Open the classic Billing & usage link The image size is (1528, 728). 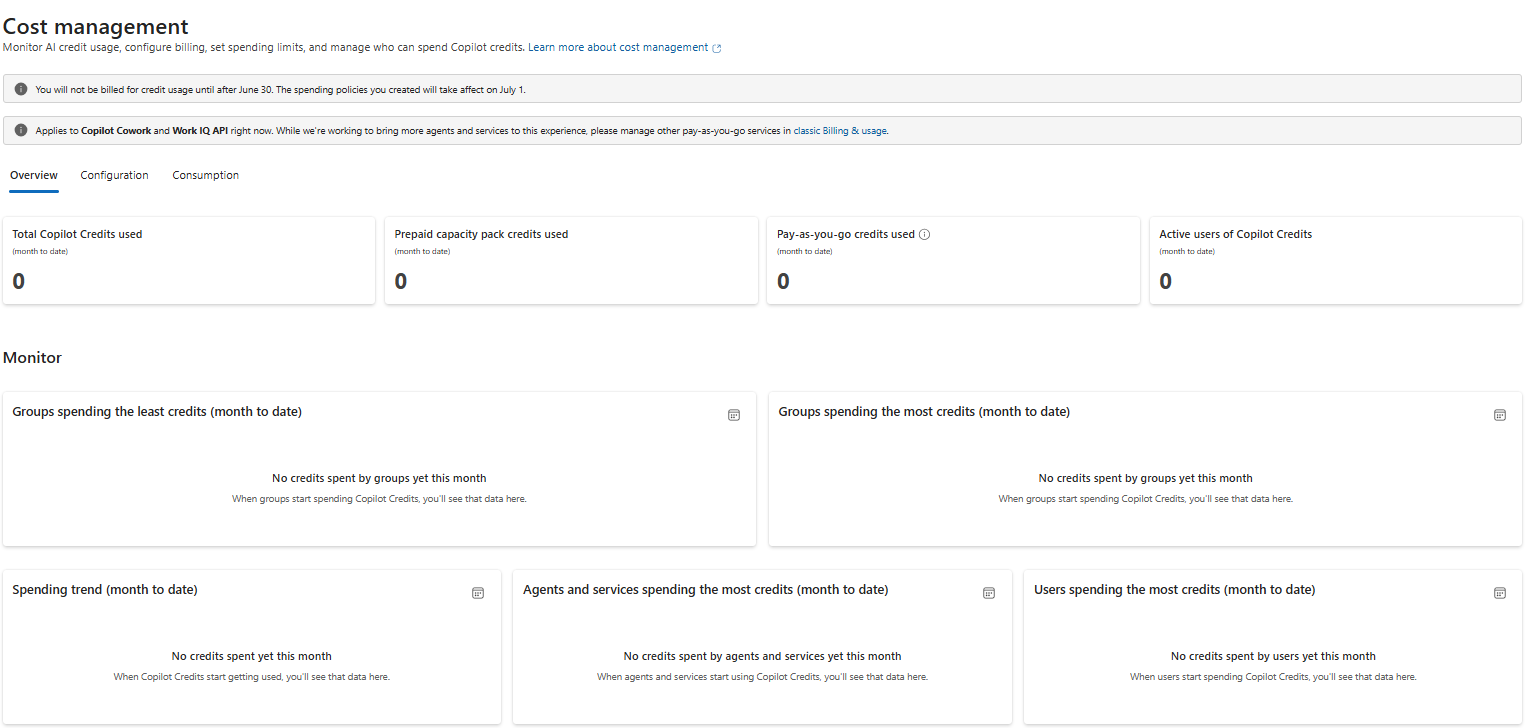(x=840, y=130)
